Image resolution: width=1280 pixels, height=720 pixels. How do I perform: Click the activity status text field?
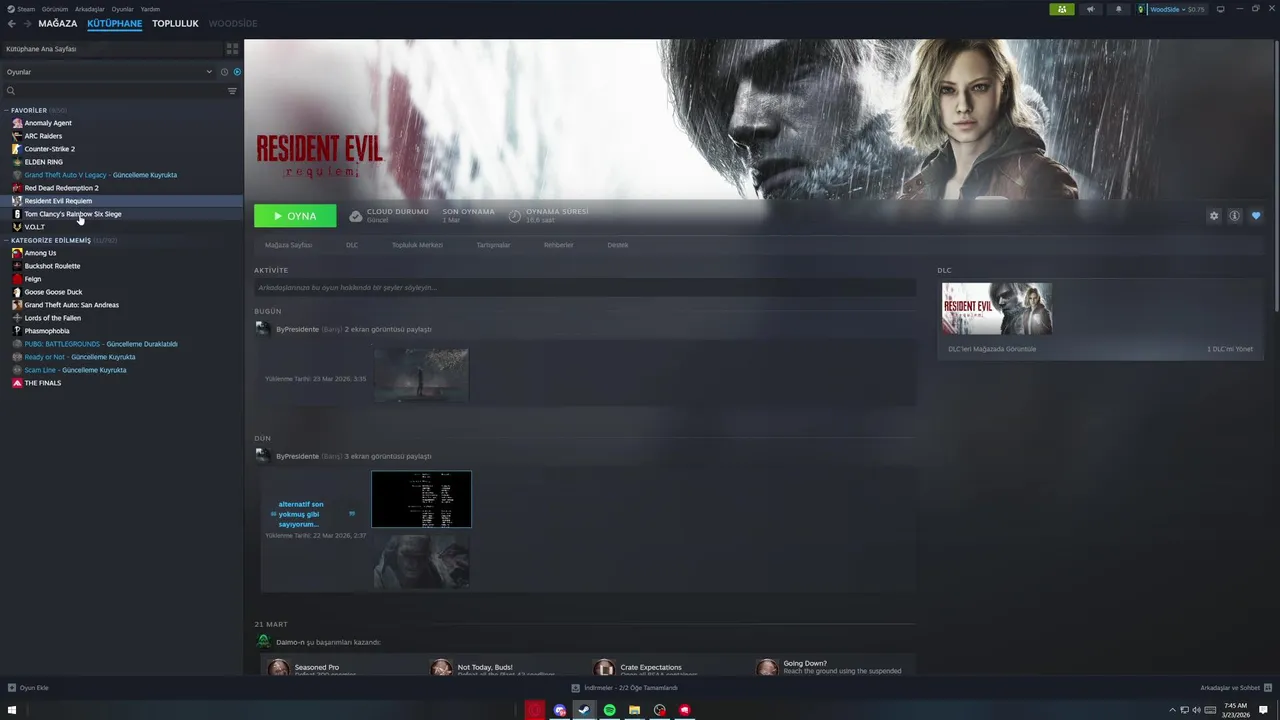[585, 288]
